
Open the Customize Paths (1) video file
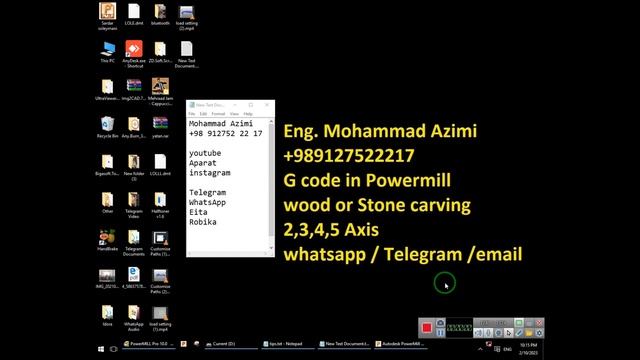[x=160, y=243]
